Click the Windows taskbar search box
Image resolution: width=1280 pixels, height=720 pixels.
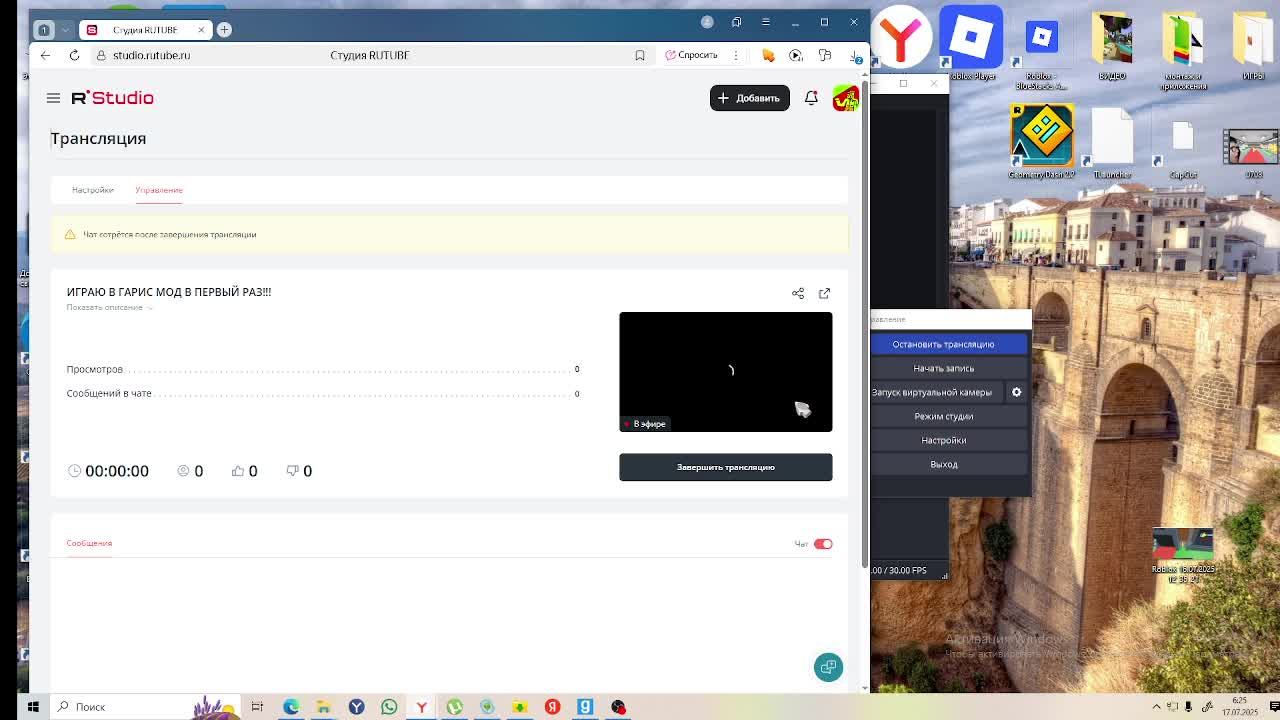[x=145, y=707]
